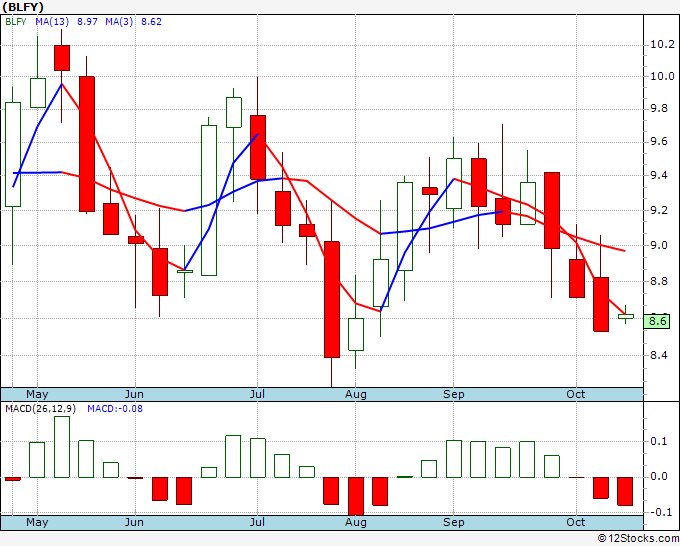Image resolution: width=680 pixels, height=546 pixels.
Task: Click the tall green mid-June candlestick
Action: 209,200
